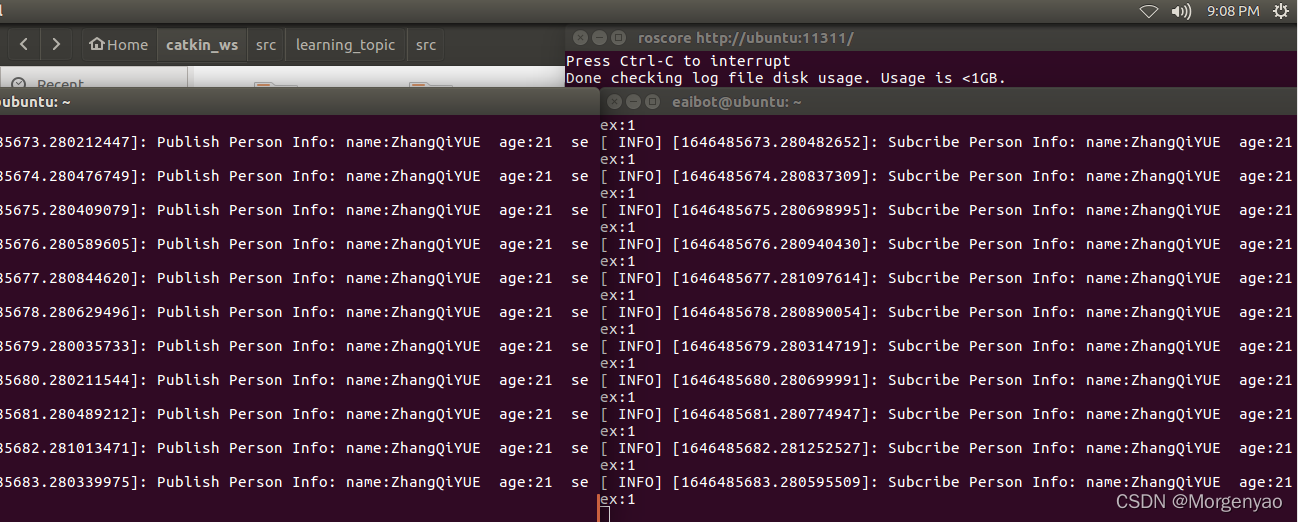Screen dimensions: 1298x522
Task: Click Subcribe line with timestamp 1646485673.280482652
Action: [946, 142]
